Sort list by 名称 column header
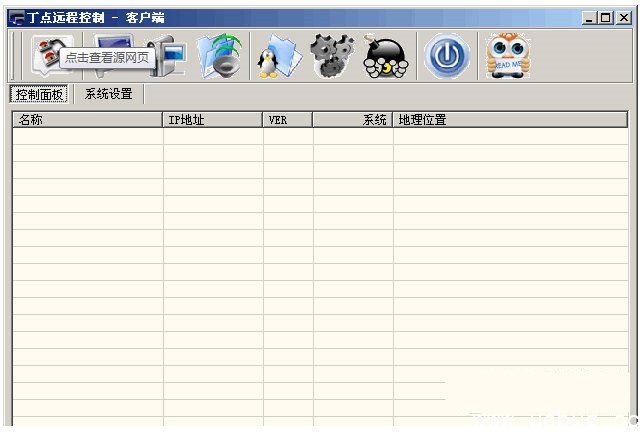This screenshot has height=435, width=643. pos(87,120)
